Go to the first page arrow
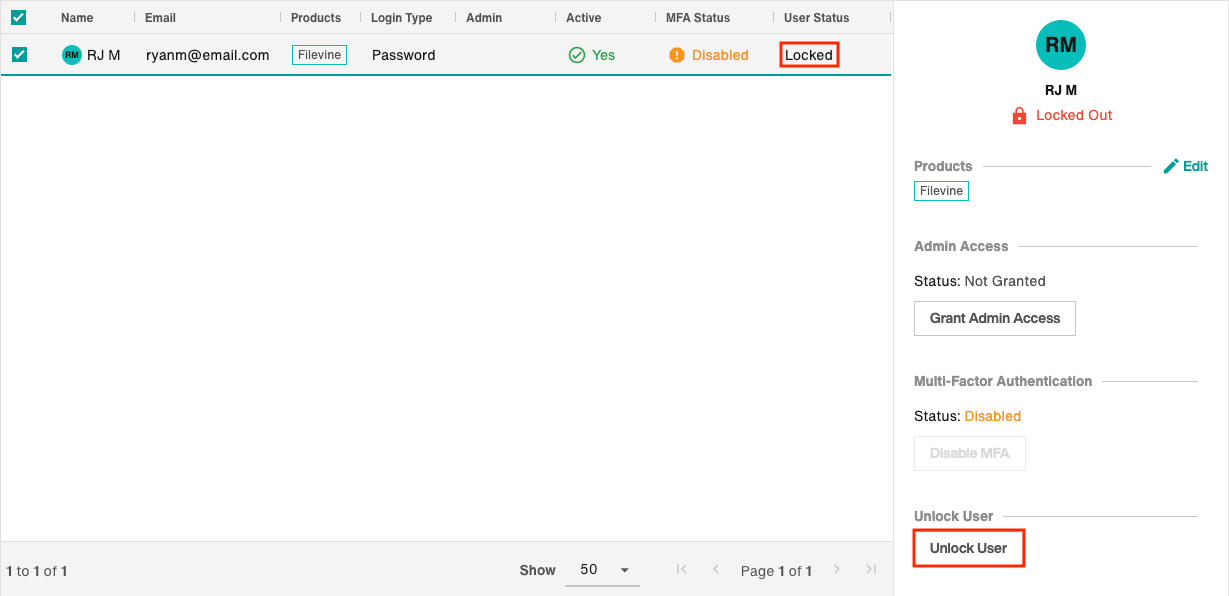Image resolution: width=1229 pixels, height=596 pixels. click(x=682, y=569)
